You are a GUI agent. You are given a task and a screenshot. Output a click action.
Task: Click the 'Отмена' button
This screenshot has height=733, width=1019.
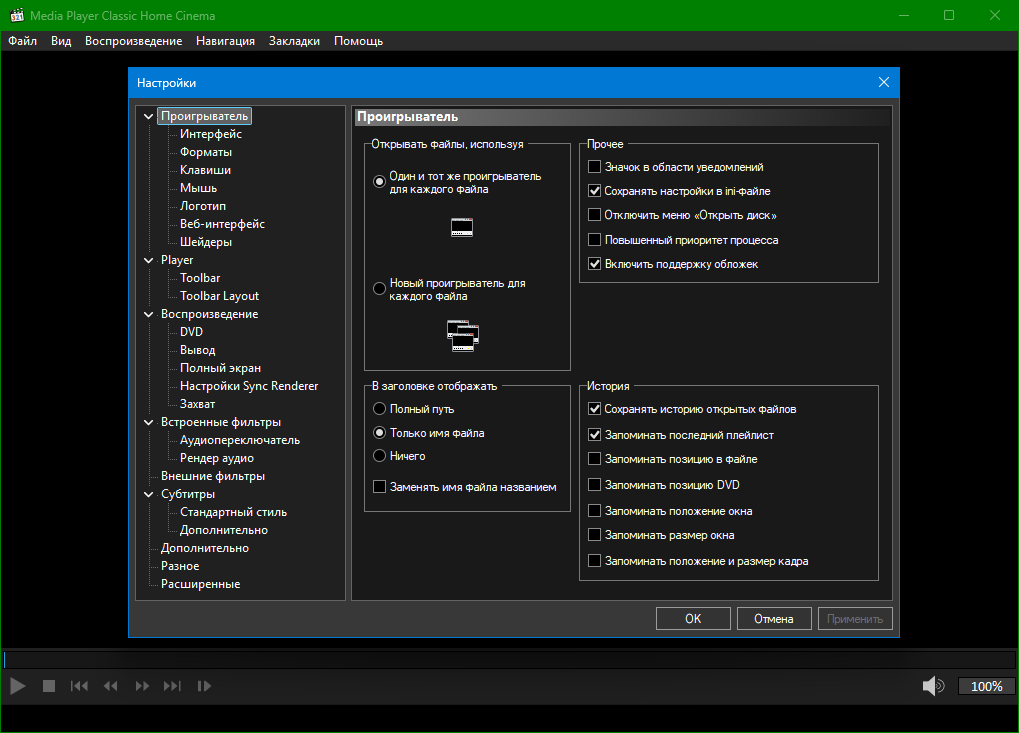point(774,619)
